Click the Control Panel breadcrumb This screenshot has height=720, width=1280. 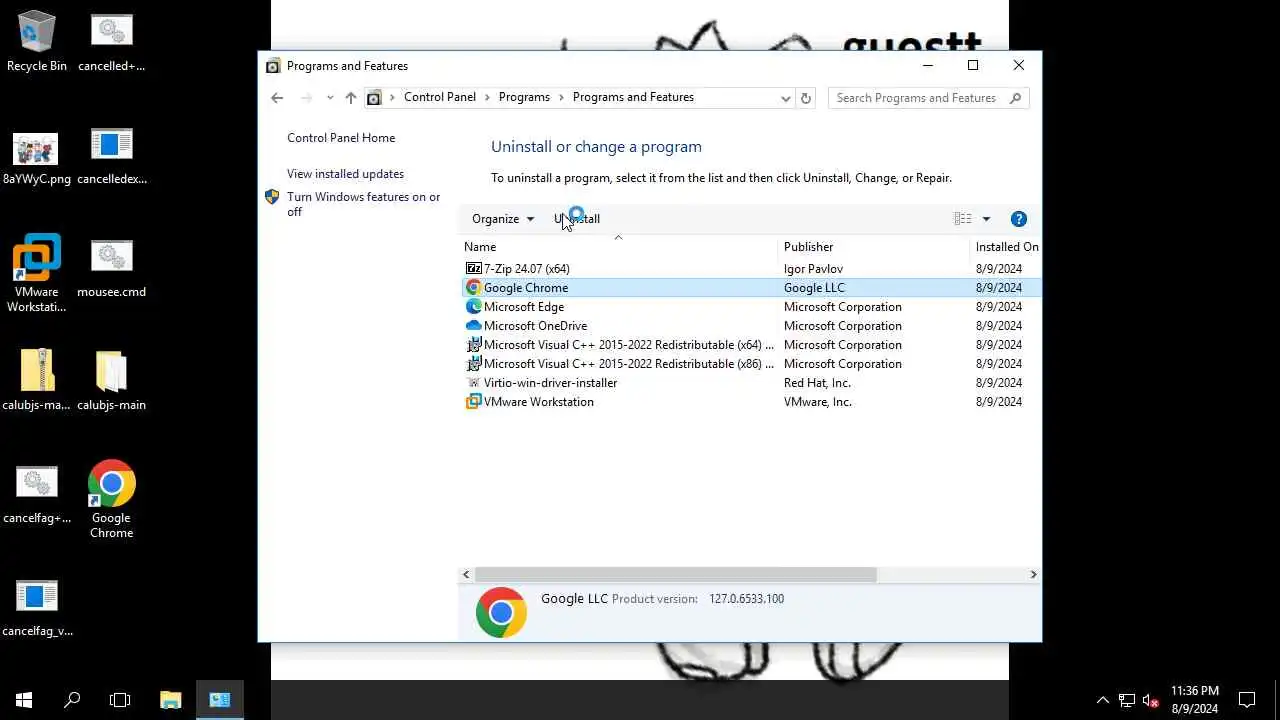440,97
